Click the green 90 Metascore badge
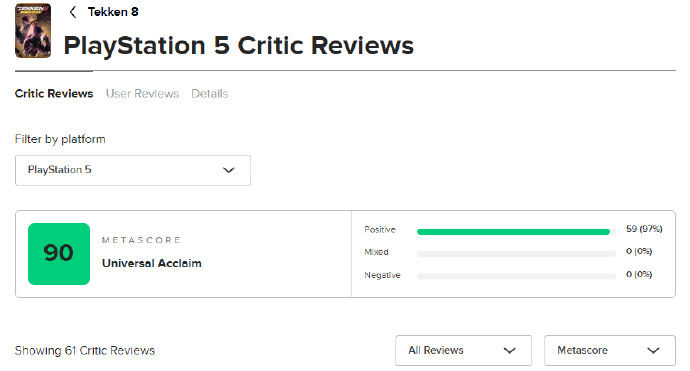The width and height of the screenshot is (690, 371). [59, 254]
